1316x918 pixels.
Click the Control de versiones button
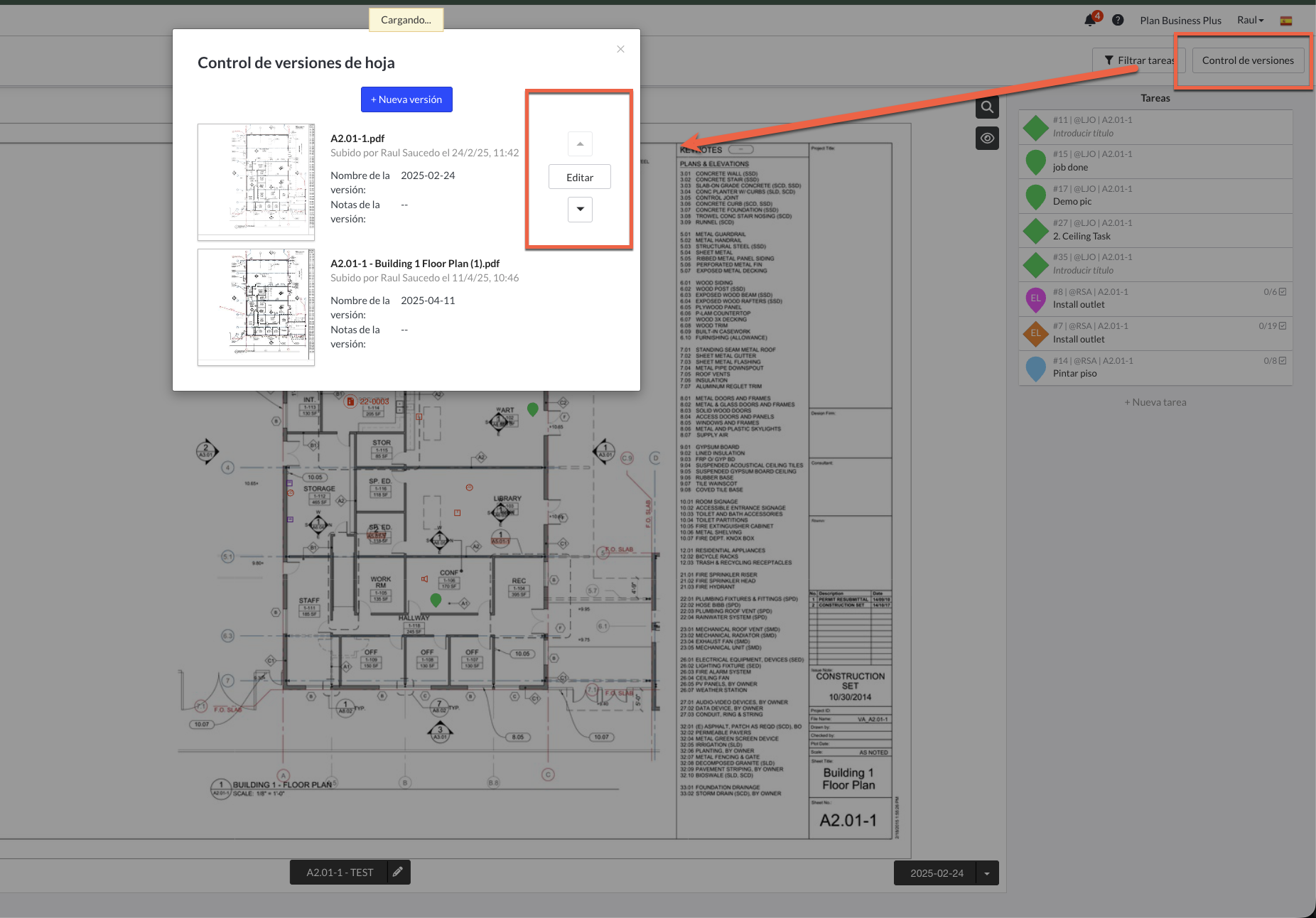1248,60
